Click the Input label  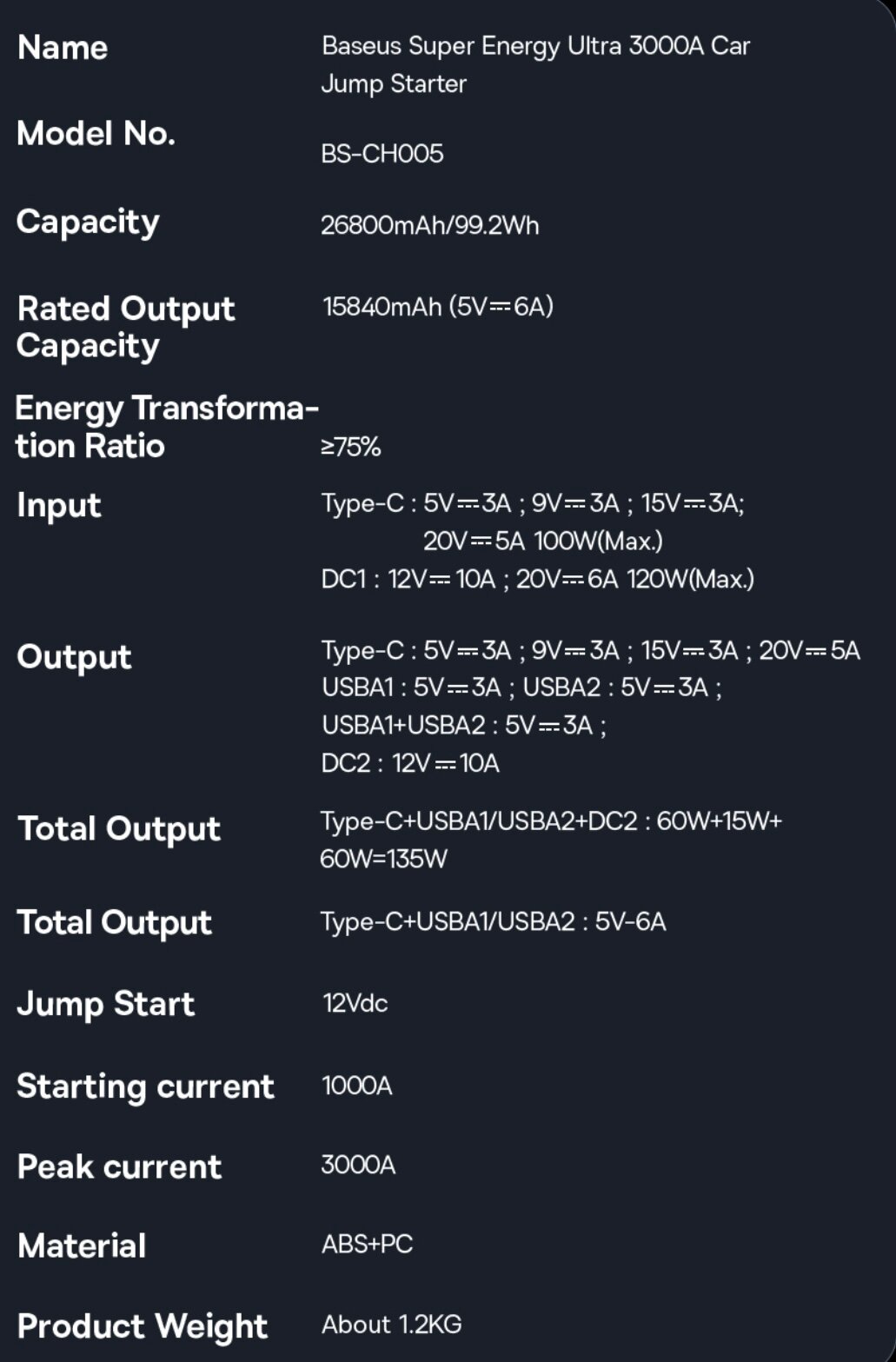(59, 505)
